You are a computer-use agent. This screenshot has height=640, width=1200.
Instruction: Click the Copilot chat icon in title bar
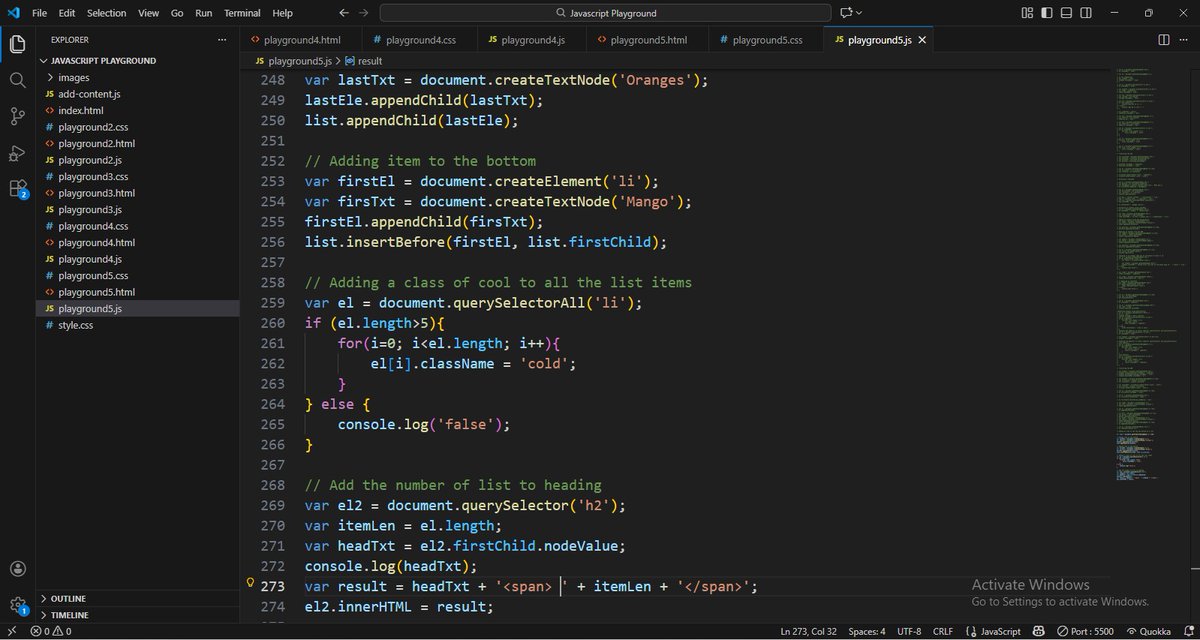[846, 13]
